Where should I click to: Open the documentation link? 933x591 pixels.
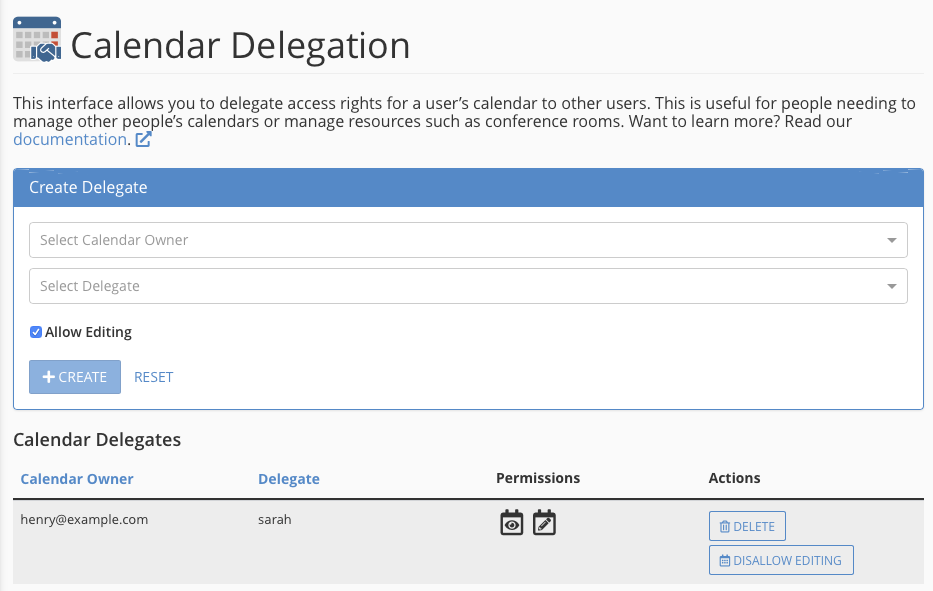click(69, 140)
